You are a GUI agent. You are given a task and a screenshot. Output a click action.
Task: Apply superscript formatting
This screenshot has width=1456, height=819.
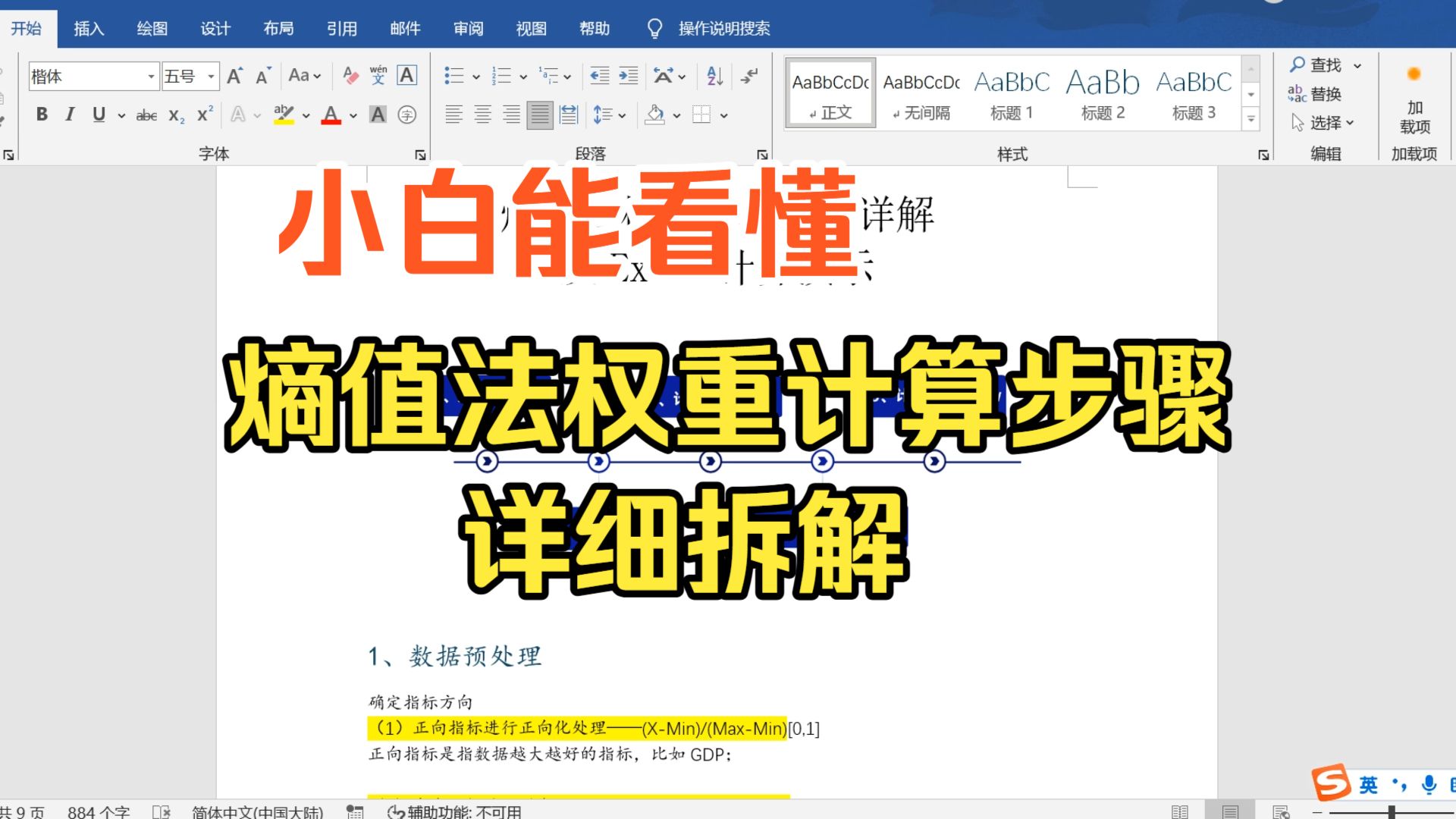(x=205, y=115)
